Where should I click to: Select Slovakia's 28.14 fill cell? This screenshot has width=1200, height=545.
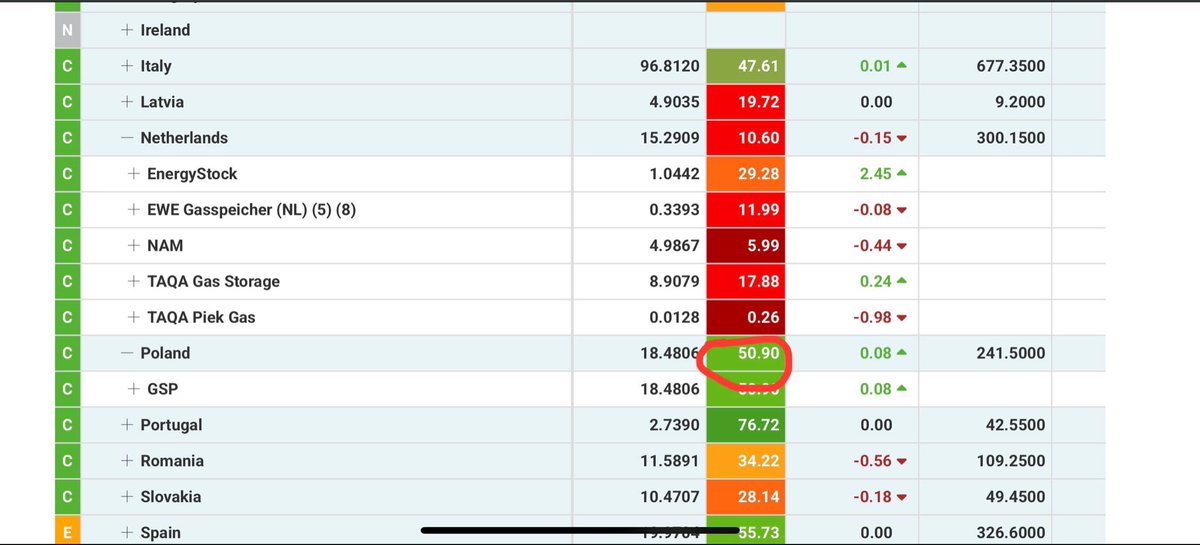click(746, 497)
